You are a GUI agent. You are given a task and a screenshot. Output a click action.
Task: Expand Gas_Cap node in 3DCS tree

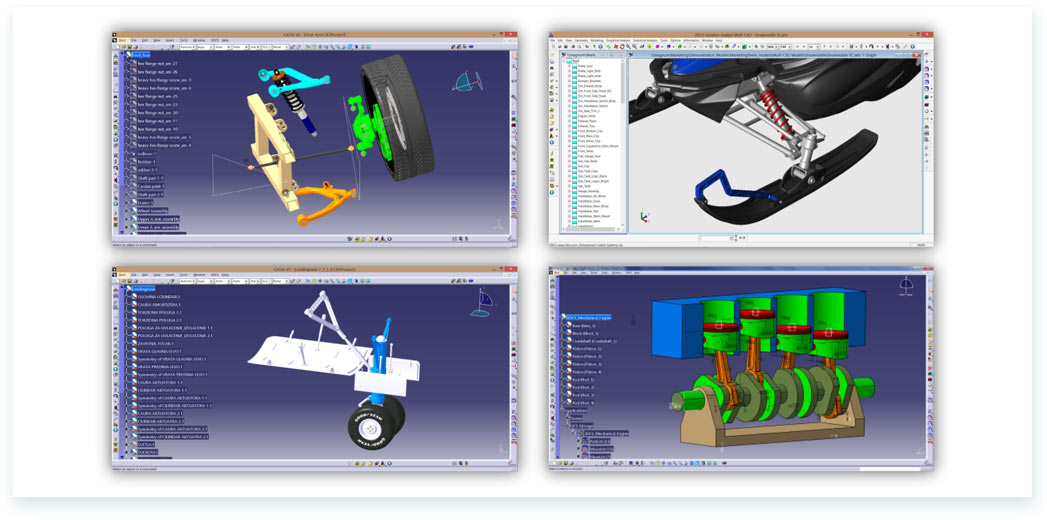pyautogui.click(x=570, y=166)
